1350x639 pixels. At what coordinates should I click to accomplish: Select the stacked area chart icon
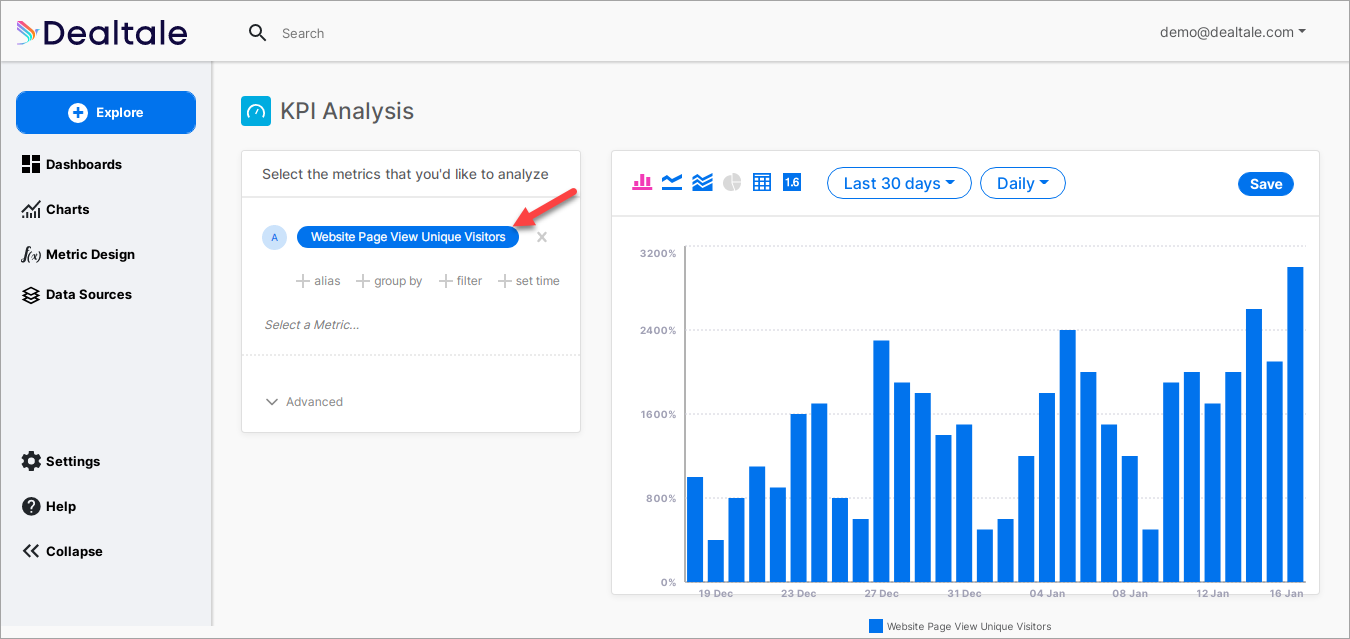pos(702,182)
